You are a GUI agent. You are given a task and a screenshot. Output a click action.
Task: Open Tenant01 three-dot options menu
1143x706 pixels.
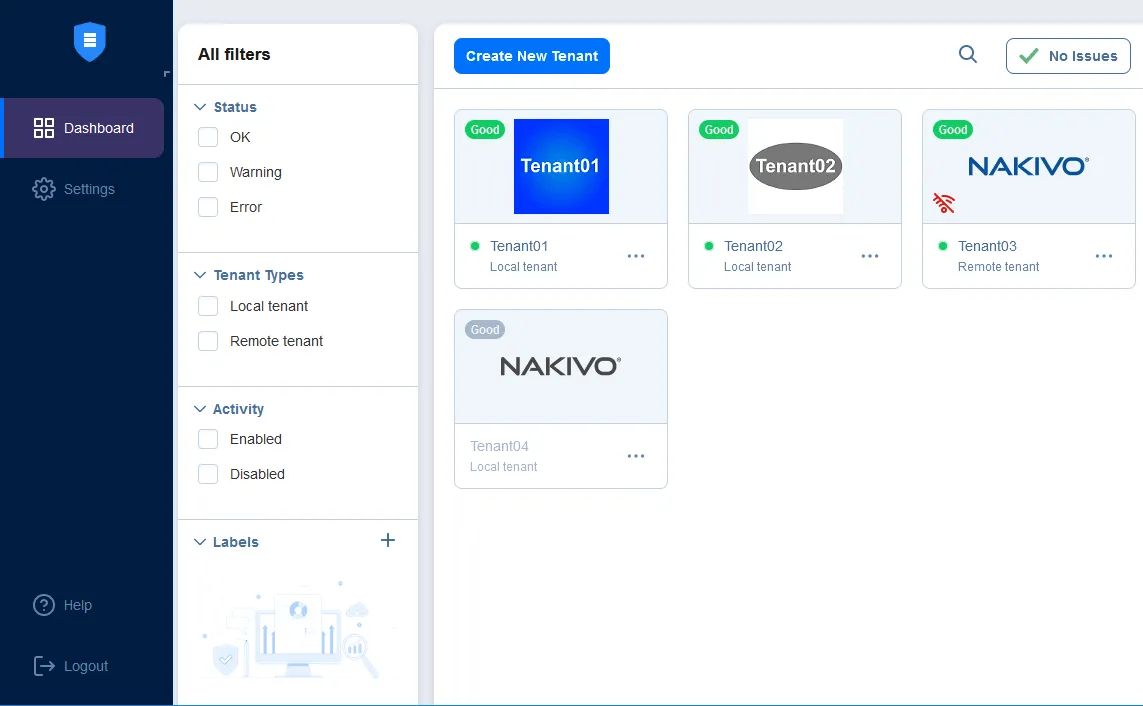[636, 256]
